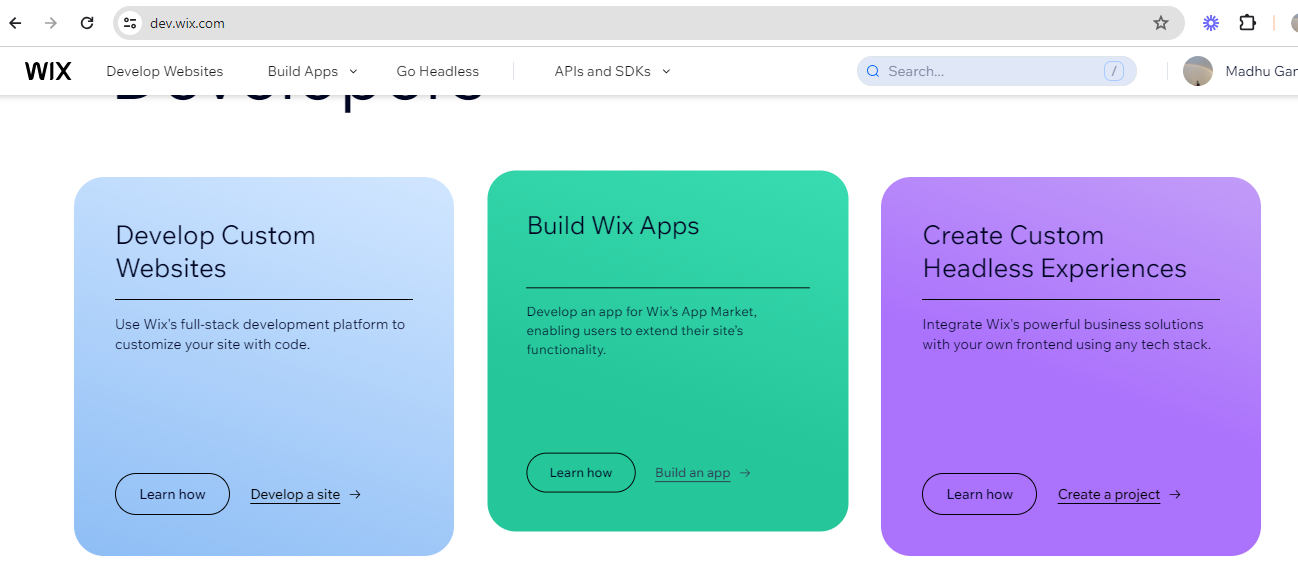1298x573 pixels.
Task: Open the APIs and SDKs menu
Action: pos(603,71)
